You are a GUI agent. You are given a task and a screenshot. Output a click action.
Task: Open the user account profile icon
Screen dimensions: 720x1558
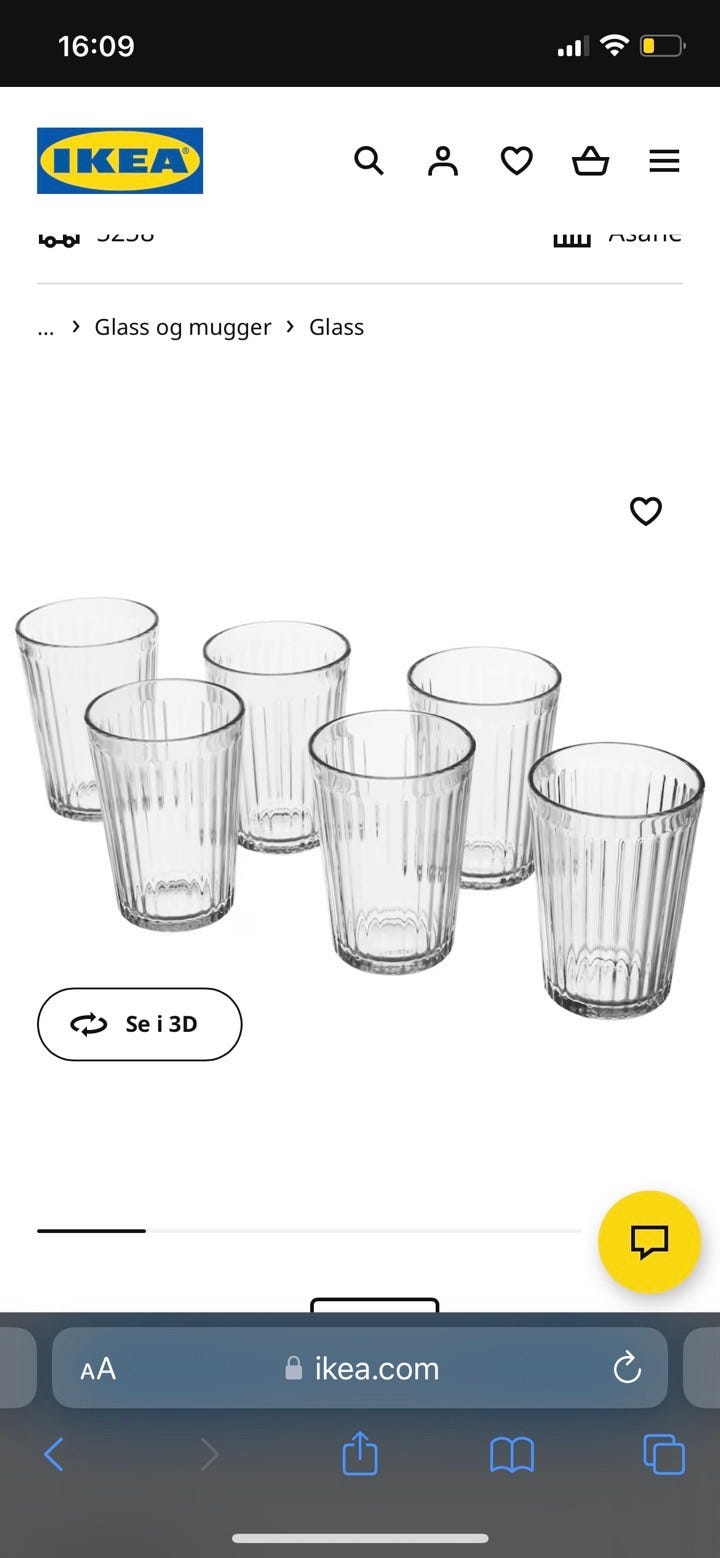442,161
